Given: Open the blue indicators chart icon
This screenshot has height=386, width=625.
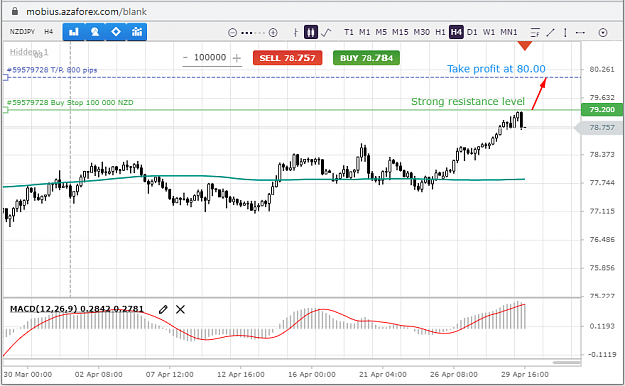Looking at the screenshot, I should (x=137, y=32).
